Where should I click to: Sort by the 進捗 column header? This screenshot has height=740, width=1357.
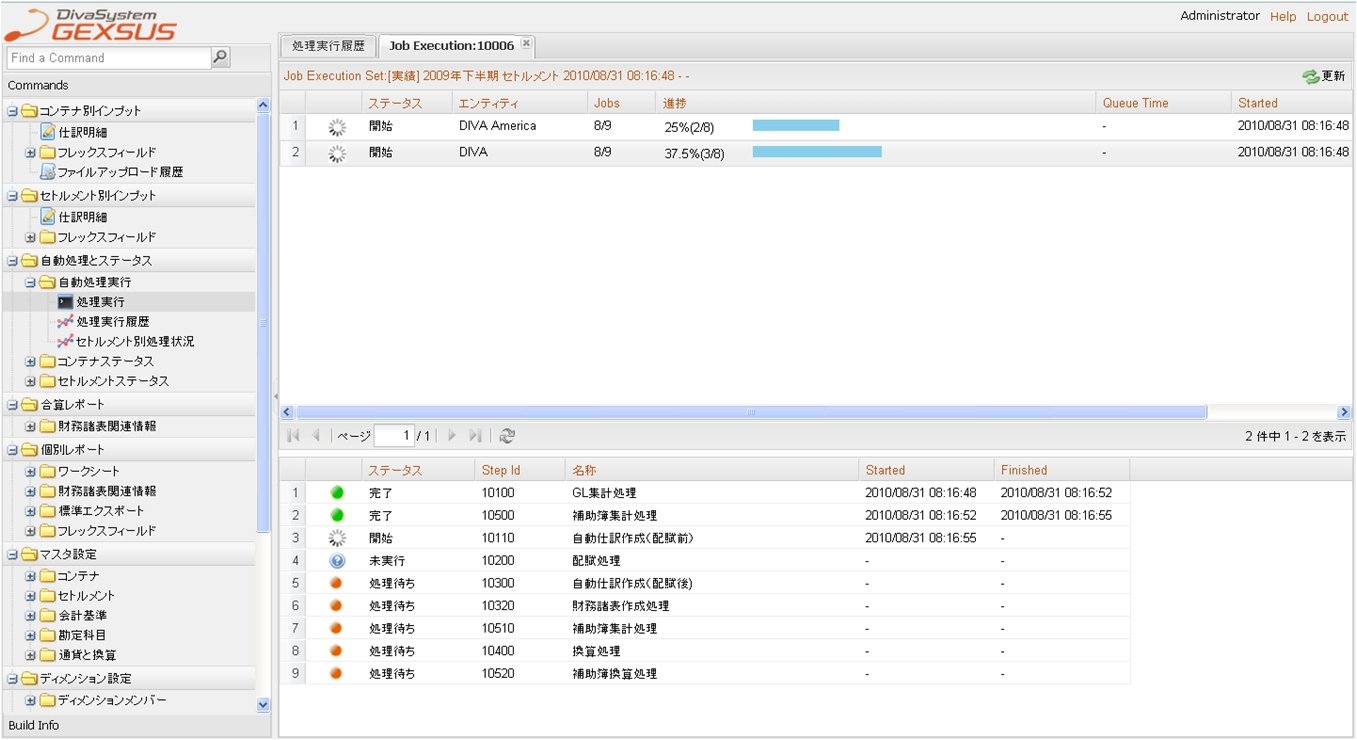876,103
